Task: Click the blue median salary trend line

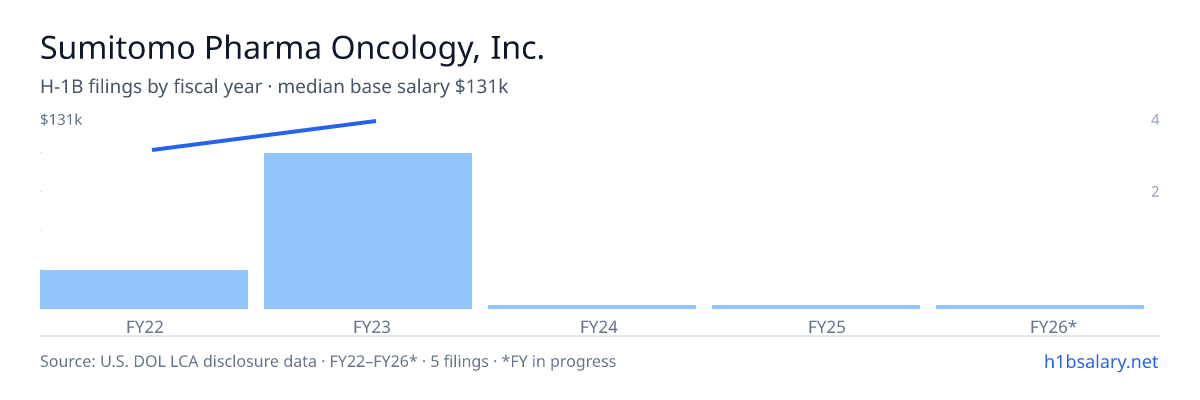Action: point(264,135)
